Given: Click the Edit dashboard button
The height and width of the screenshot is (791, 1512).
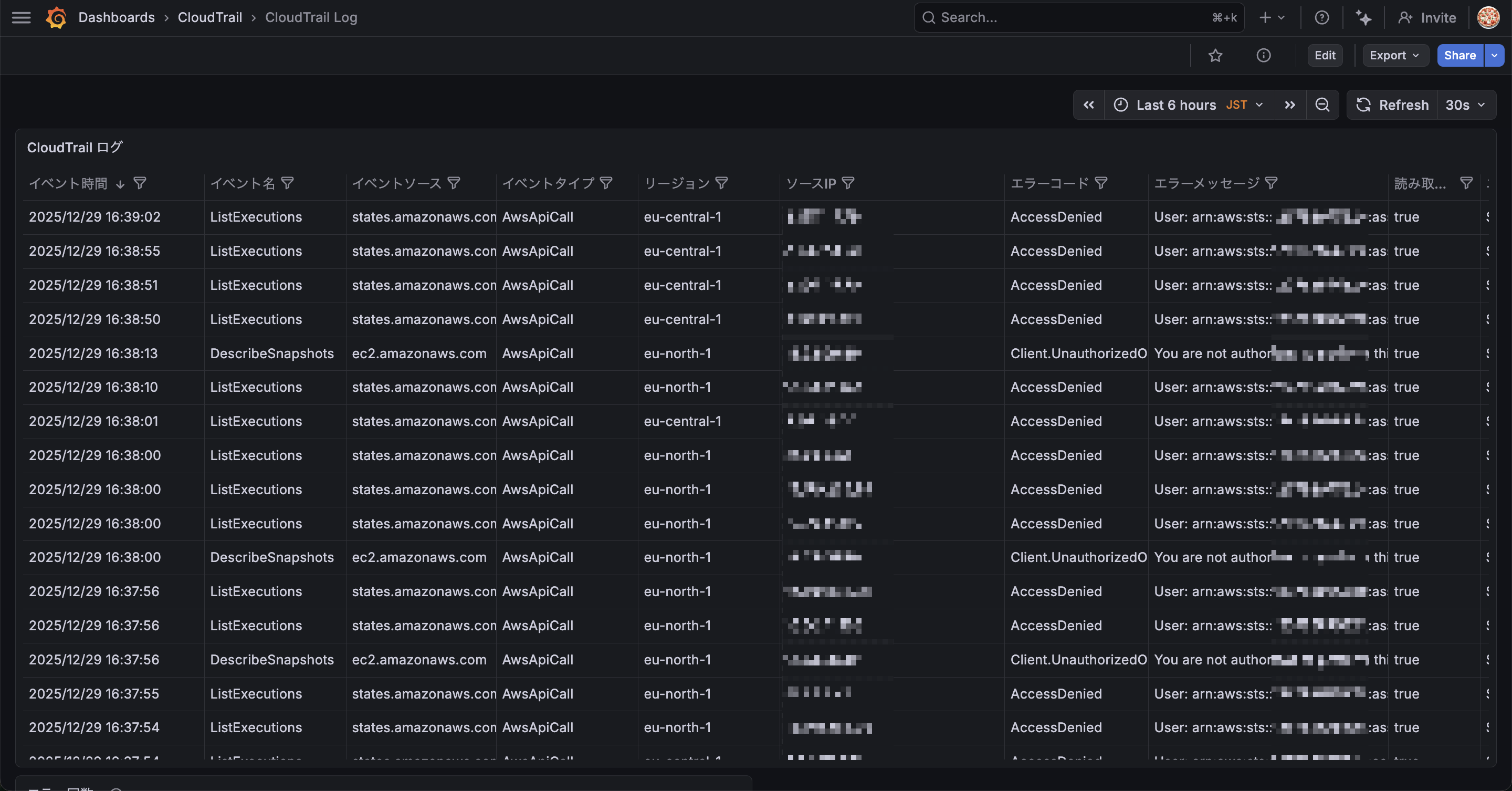Looking at the screenshot, I should point(1324,55).
